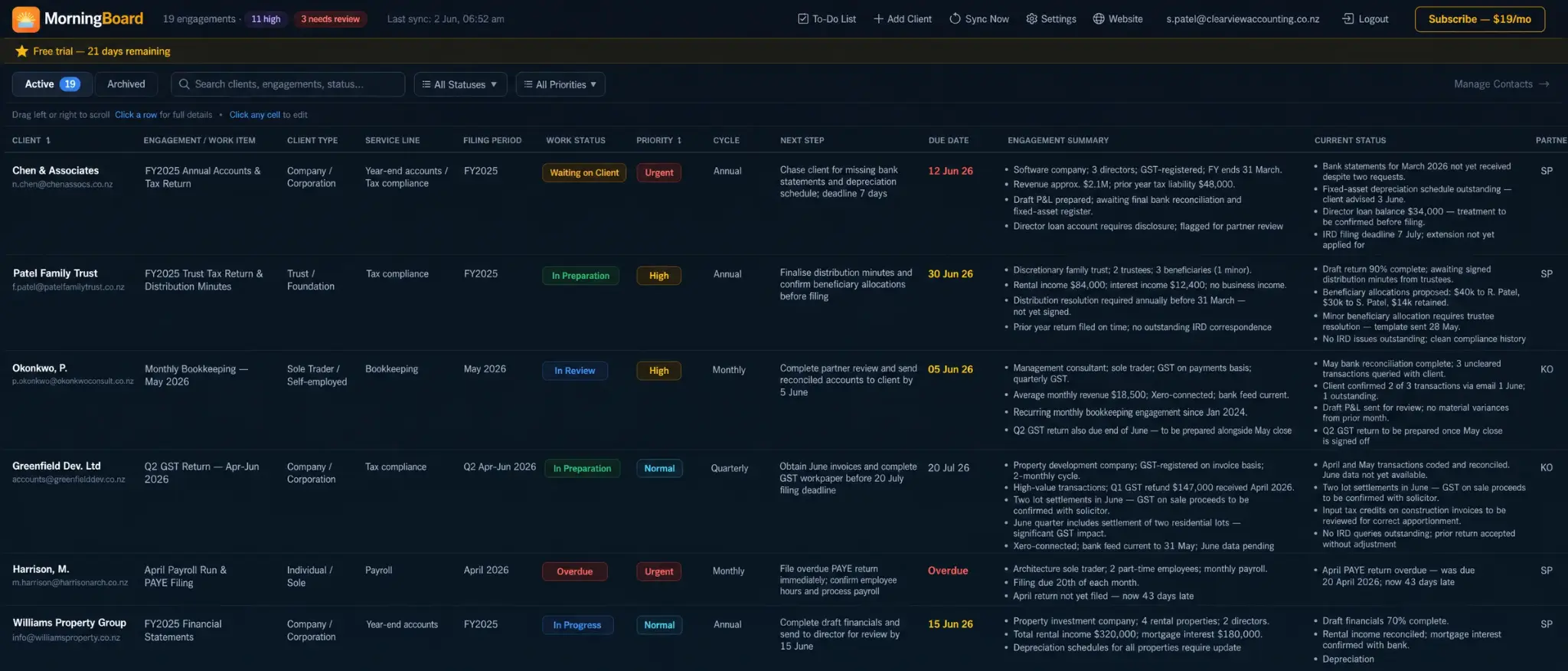Open the To-Do List checkbox icon
Viewport: 1568px width, 671px height.
coord(802,19)
